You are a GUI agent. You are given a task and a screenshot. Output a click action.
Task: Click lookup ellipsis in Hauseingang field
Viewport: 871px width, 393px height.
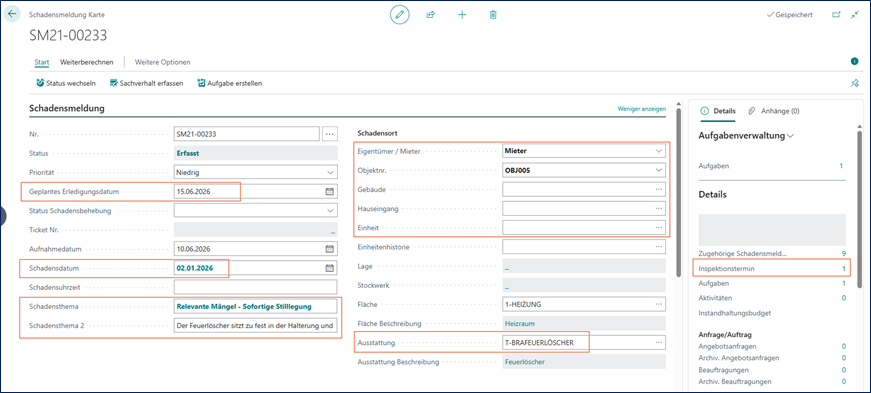click(x=659, y=208)
